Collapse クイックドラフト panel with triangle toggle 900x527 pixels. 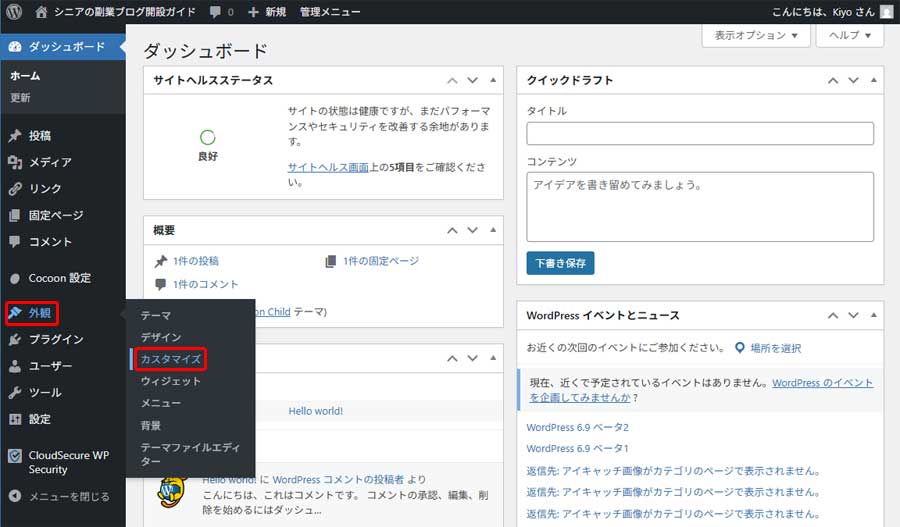[874, 80]
